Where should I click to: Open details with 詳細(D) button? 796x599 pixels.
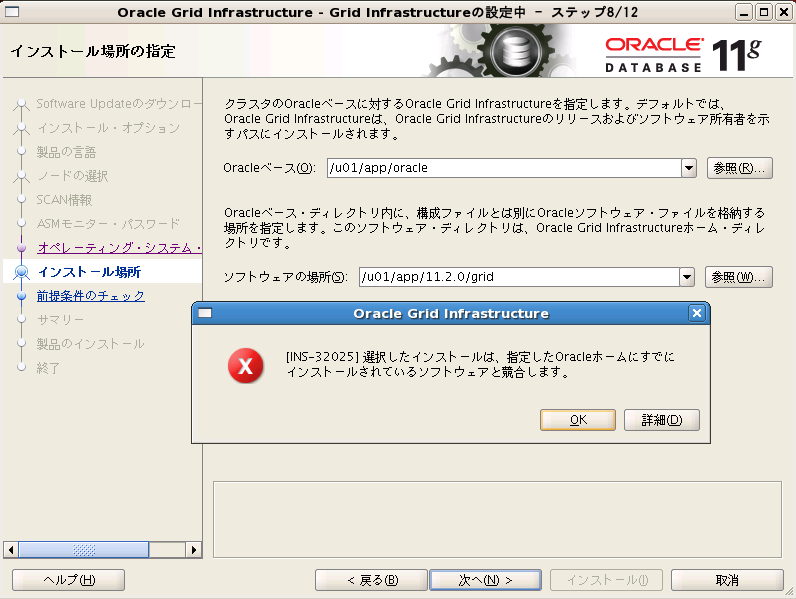[661, 420]
